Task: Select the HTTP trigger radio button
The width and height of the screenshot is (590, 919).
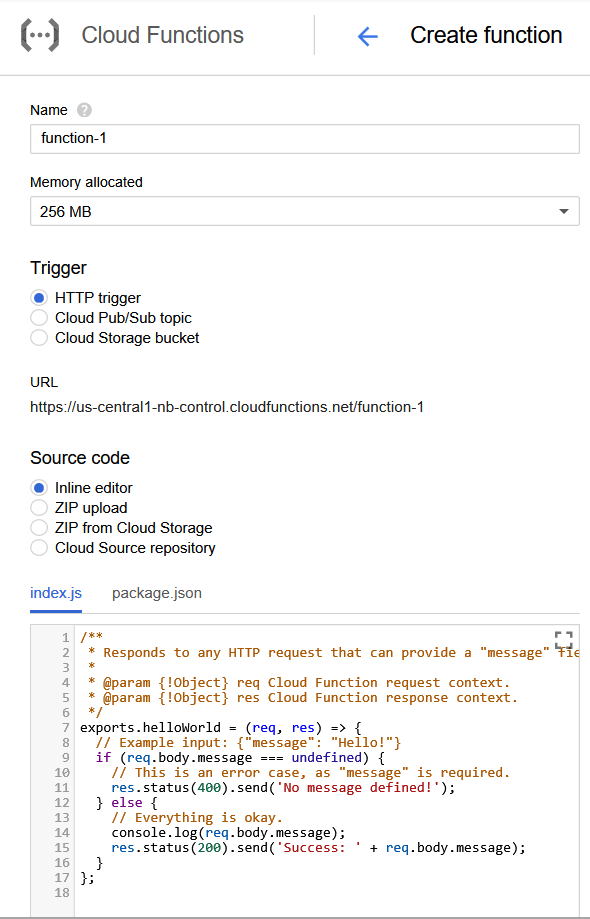Action: click(x=39, y=298)
